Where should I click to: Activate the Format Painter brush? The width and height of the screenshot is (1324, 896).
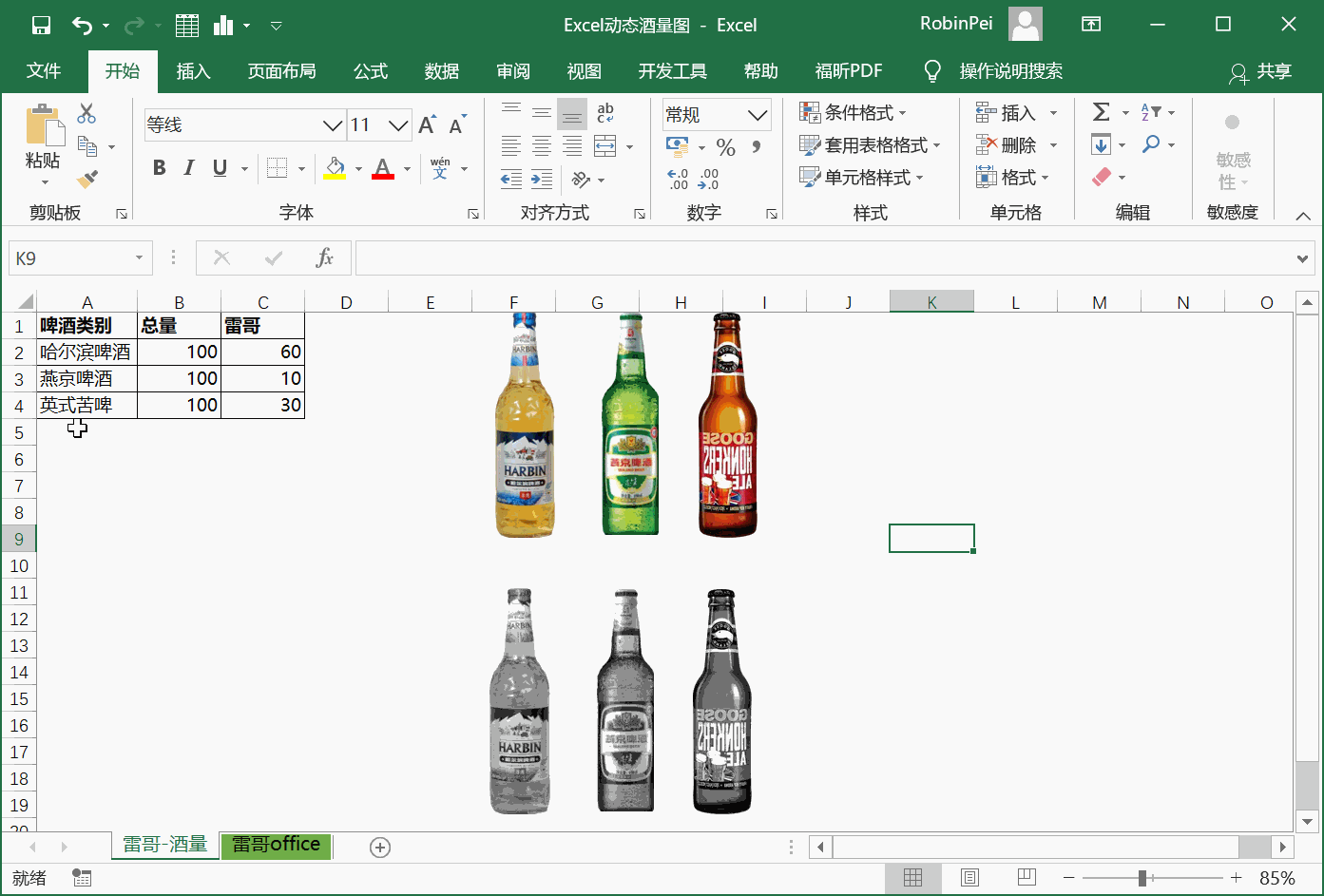pyautogui.click(x=87, y=178)
